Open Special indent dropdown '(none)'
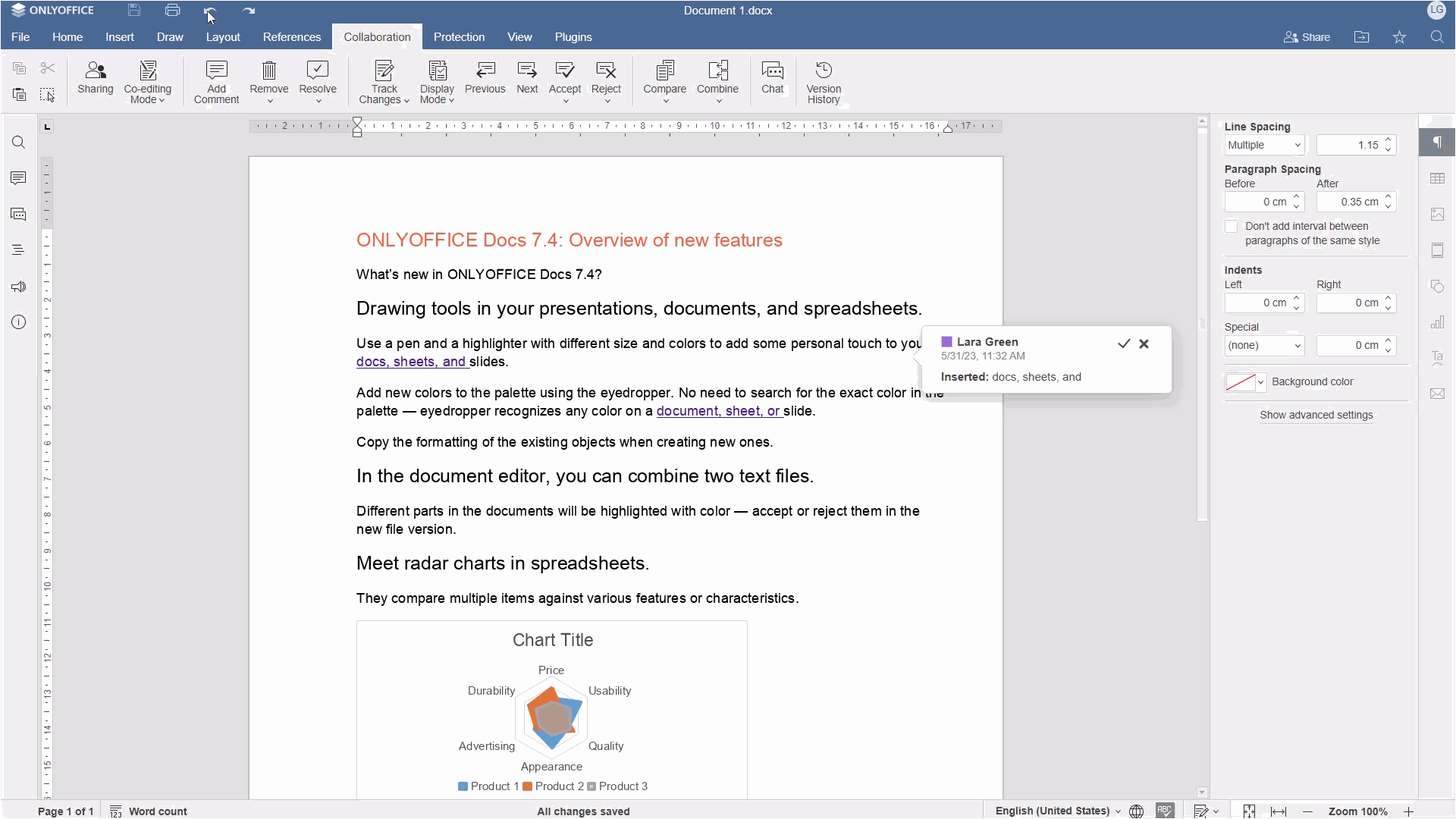1456x819 pixels. click(x=1264, y=345)
